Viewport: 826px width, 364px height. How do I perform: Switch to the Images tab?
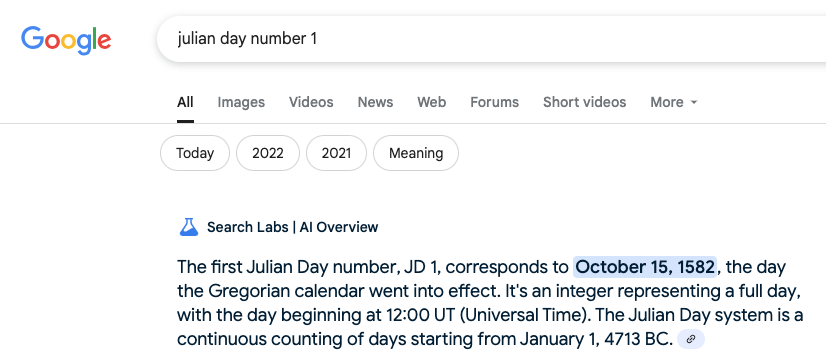click(241, 102)
